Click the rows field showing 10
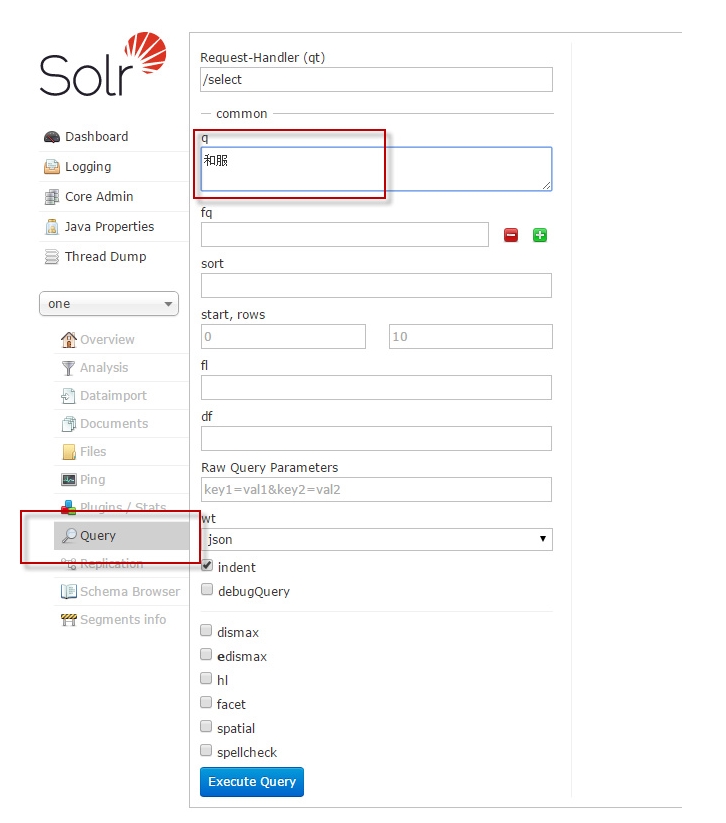 [x=471, y=336]
